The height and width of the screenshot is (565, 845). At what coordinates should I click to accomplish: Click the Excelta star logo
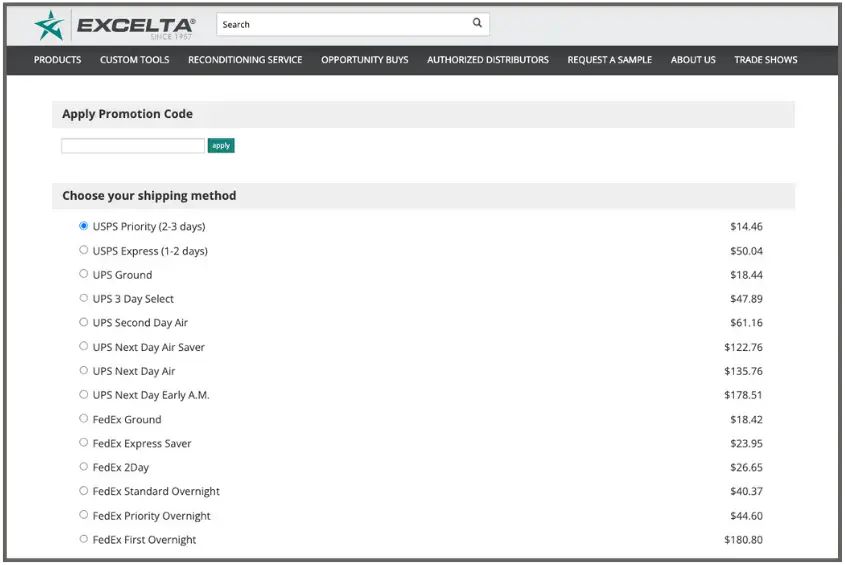pos(50,25)
